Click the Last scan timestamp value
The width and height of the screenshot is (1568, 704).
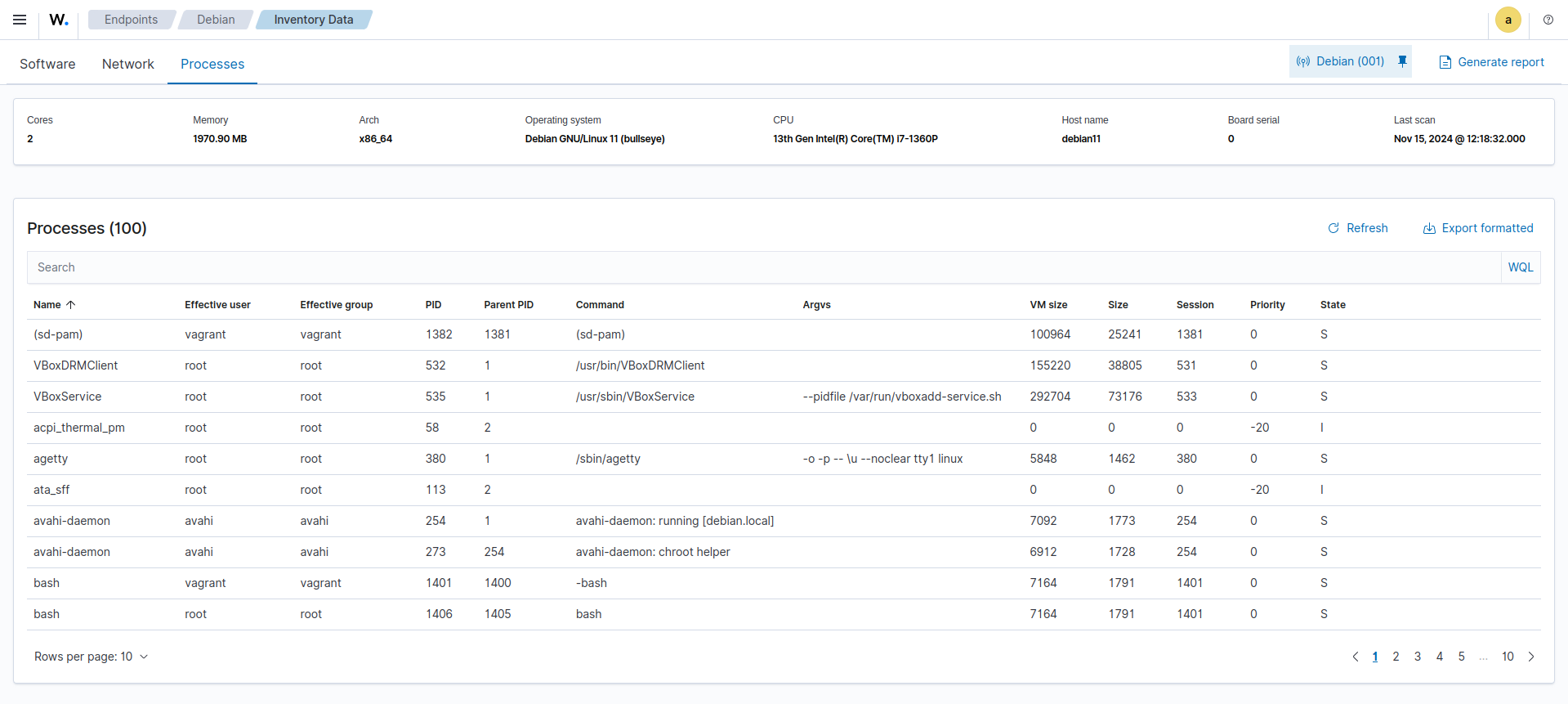(x=1459, y=139)
